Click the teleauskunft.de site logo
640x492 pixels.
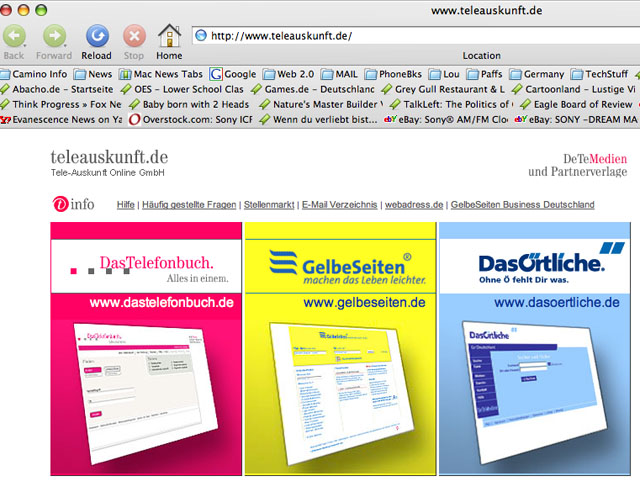[x=109, y=163]
